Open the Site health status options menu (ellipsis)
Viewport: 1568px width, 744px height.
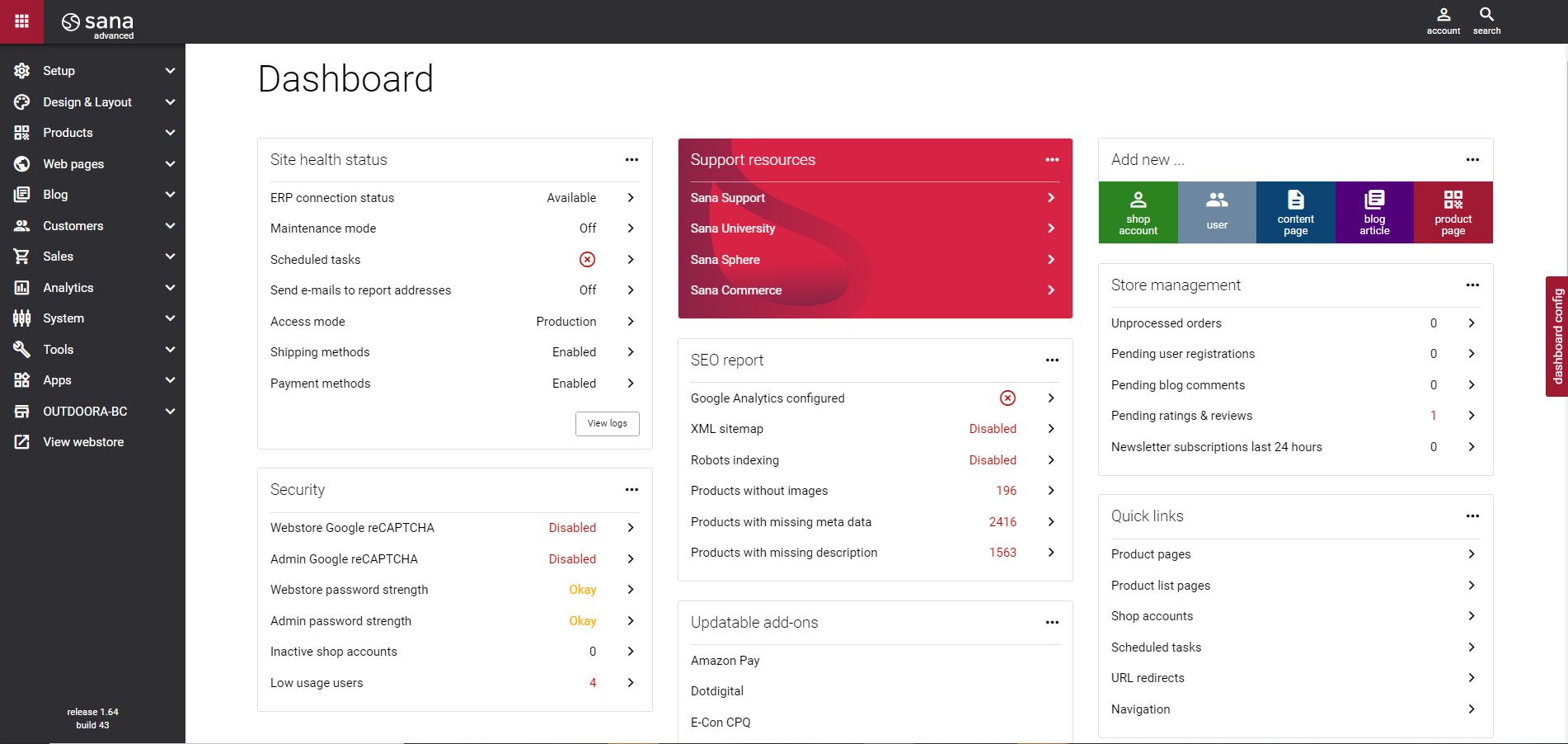[631, 159]
